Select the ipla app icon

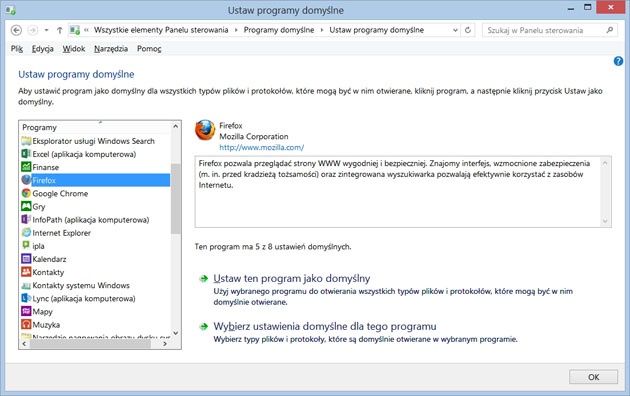click(26, 245)
